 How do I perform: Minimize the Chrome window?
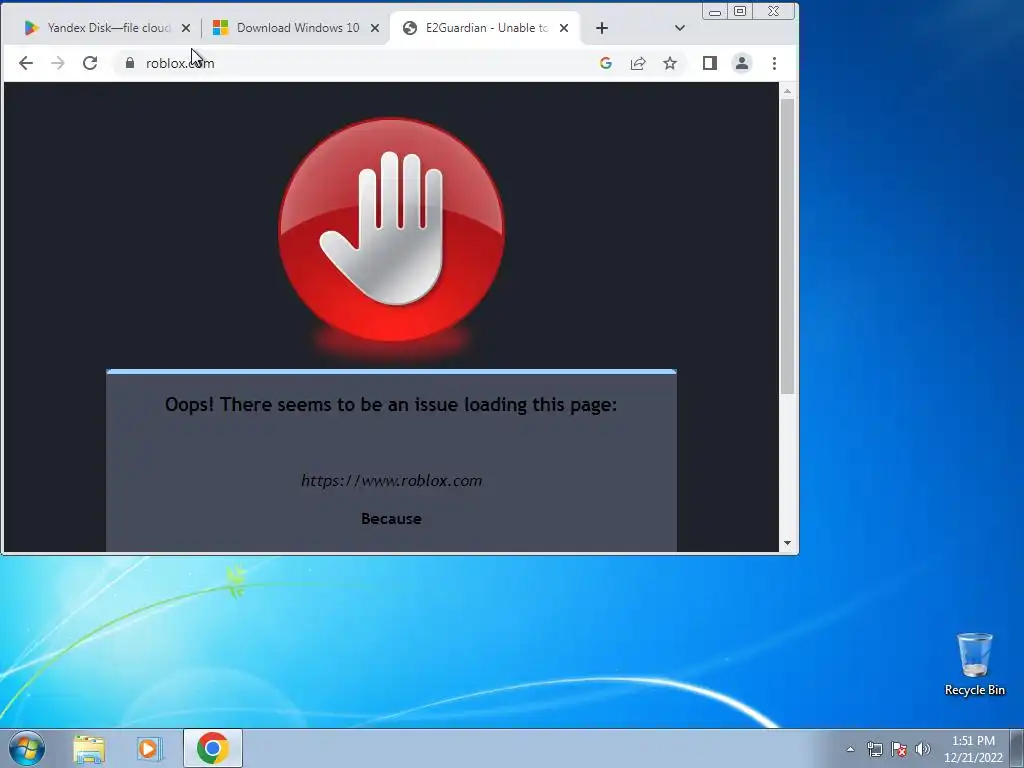715,11
